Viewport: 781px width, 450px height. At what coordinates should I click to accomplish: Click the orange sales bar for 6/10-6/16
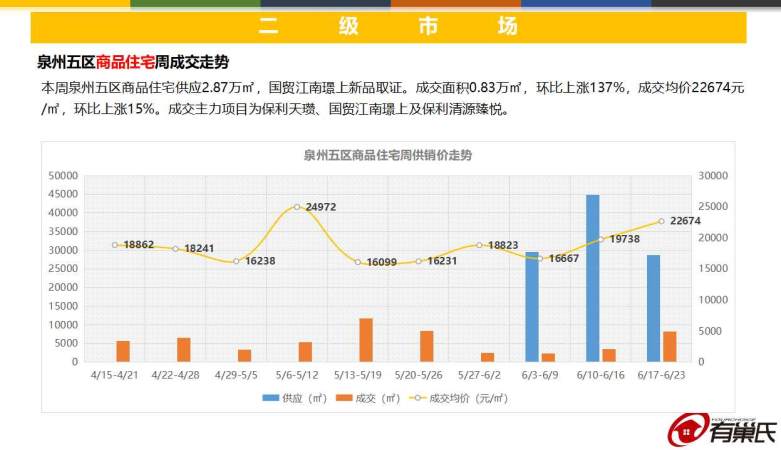click(609, 355)
